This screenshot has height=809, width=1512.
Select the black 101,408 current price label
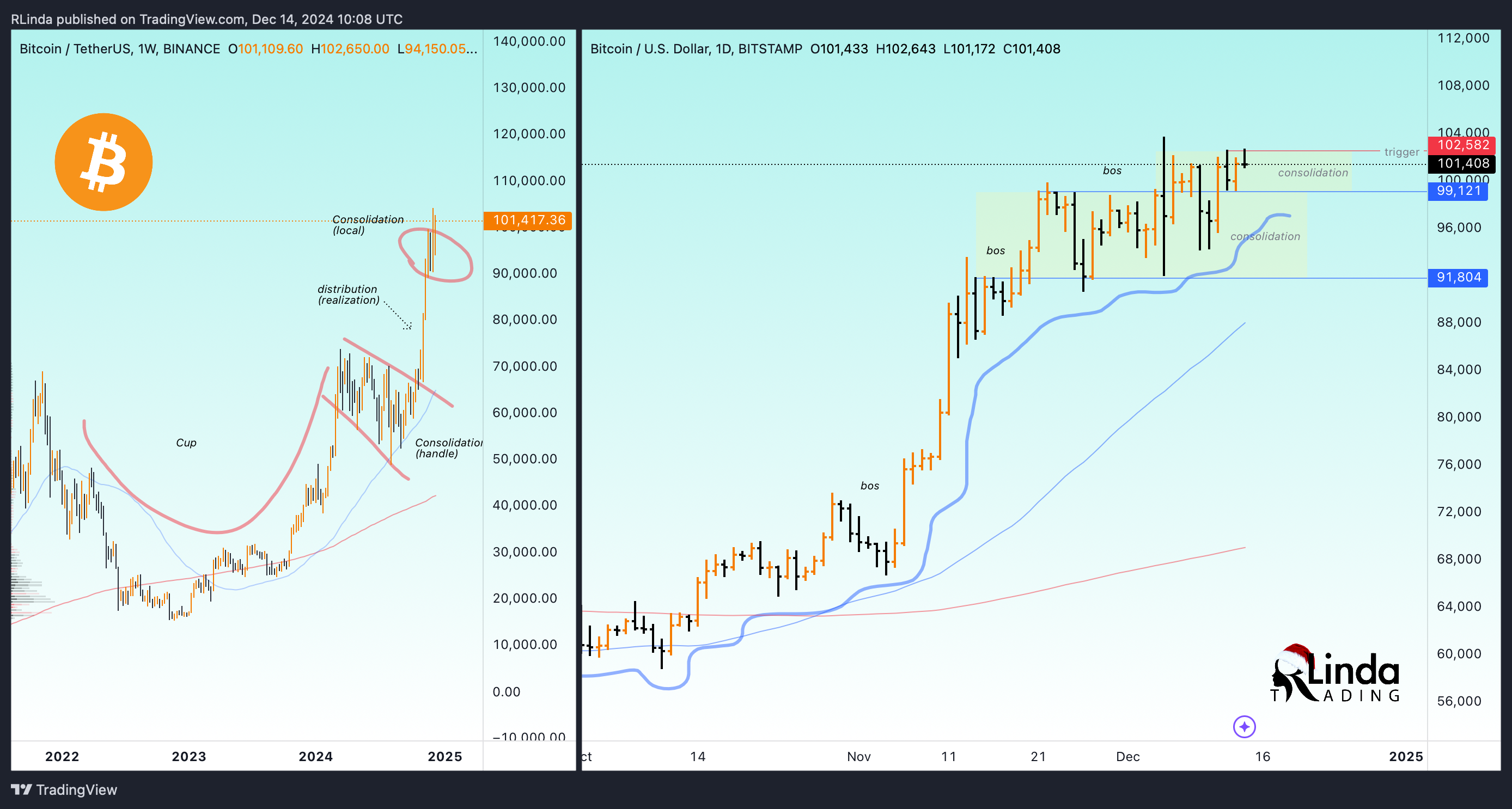coord(1462,163)
